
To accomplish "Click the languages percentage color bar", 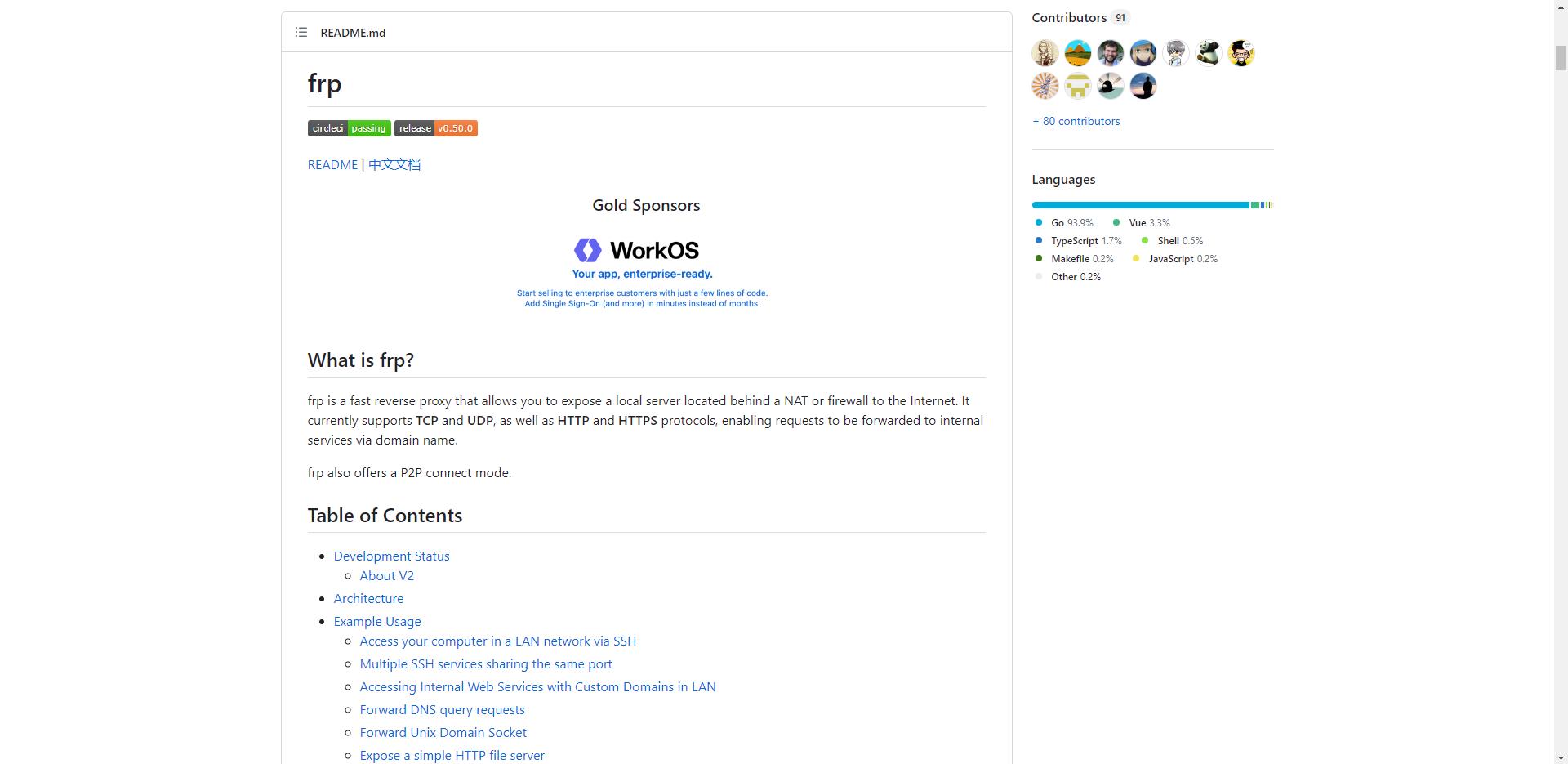I will 1152,205.
